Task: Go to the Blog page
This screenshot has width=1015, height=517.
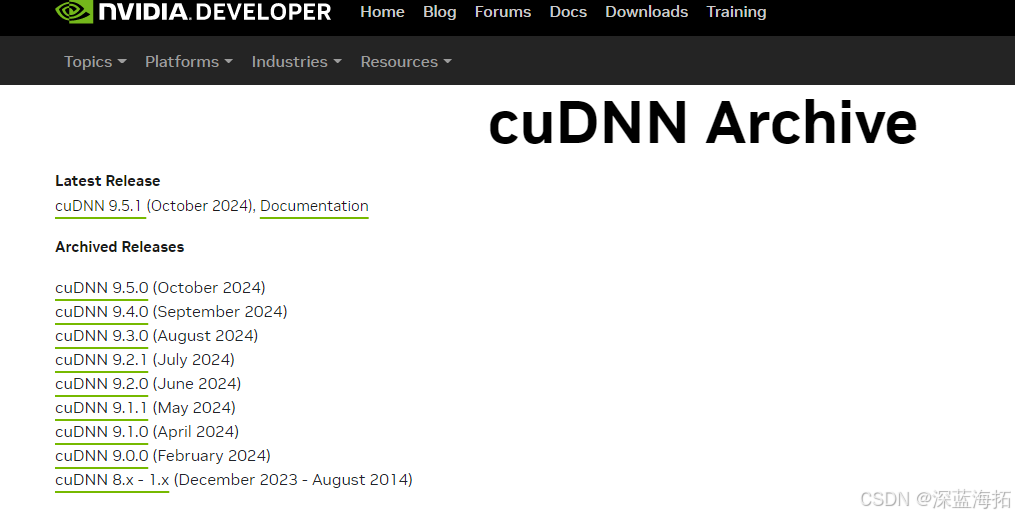Action: point(440,12)
